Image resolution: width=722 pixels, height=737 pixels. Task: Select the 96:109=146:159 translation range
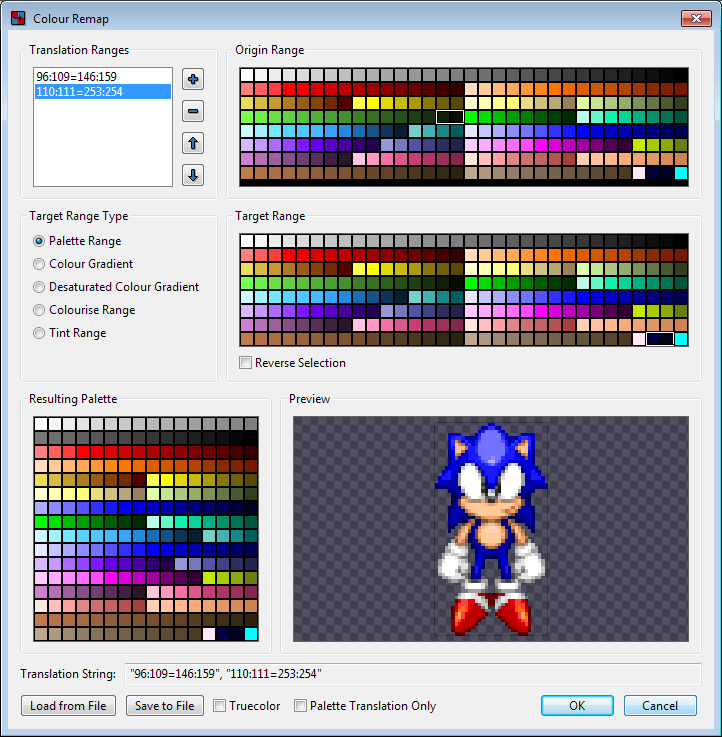pyautogui.click(x=103, y=76)
